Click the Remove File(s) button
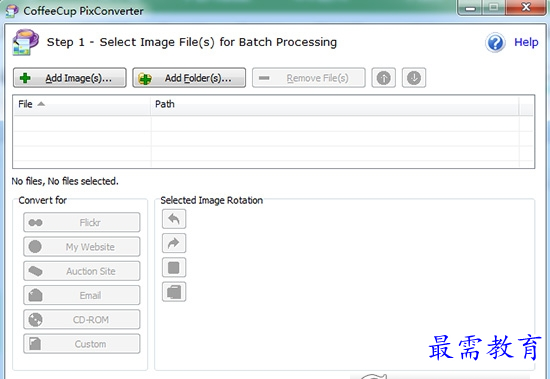Viewport: 550px width, 379px height. [309, 78]
